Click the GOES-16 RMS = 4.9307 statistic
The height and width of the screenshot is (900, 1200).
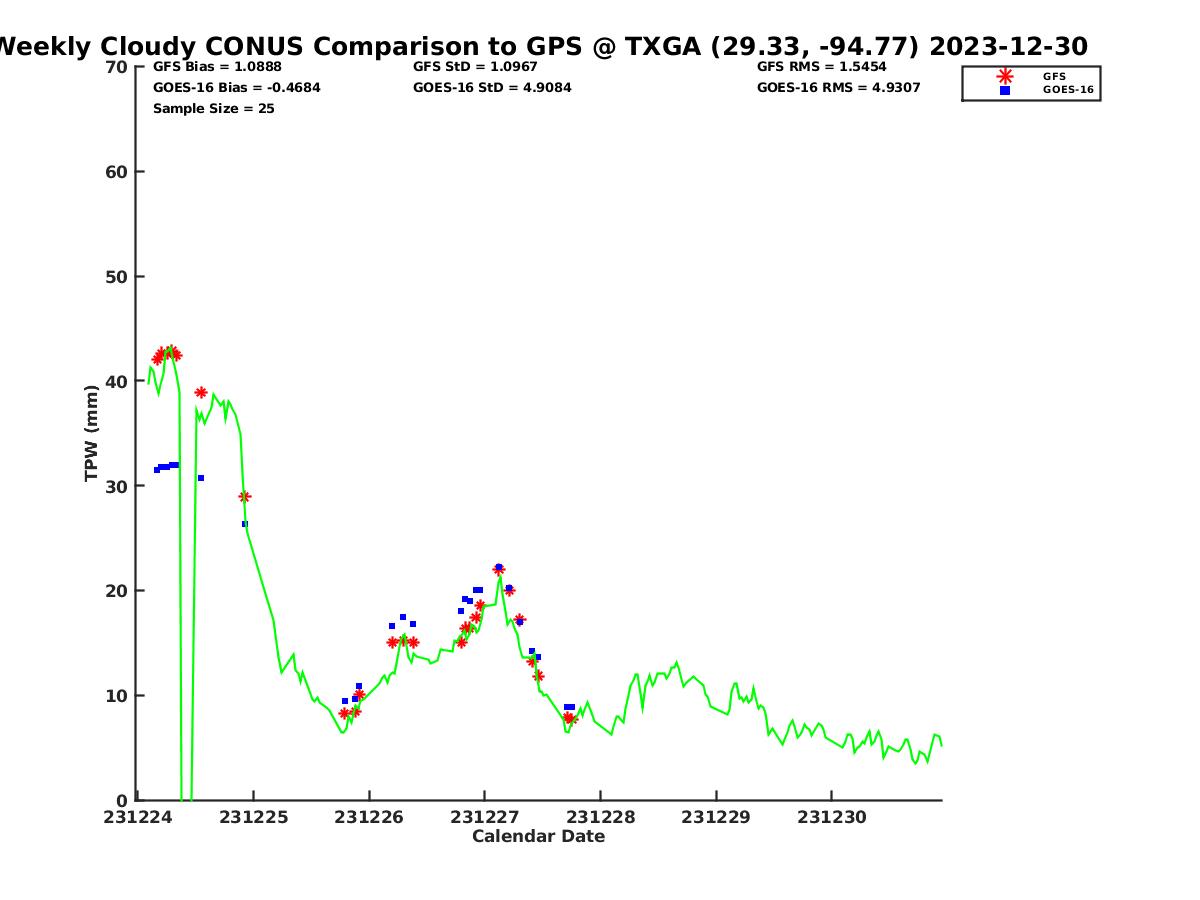[839, 88]
